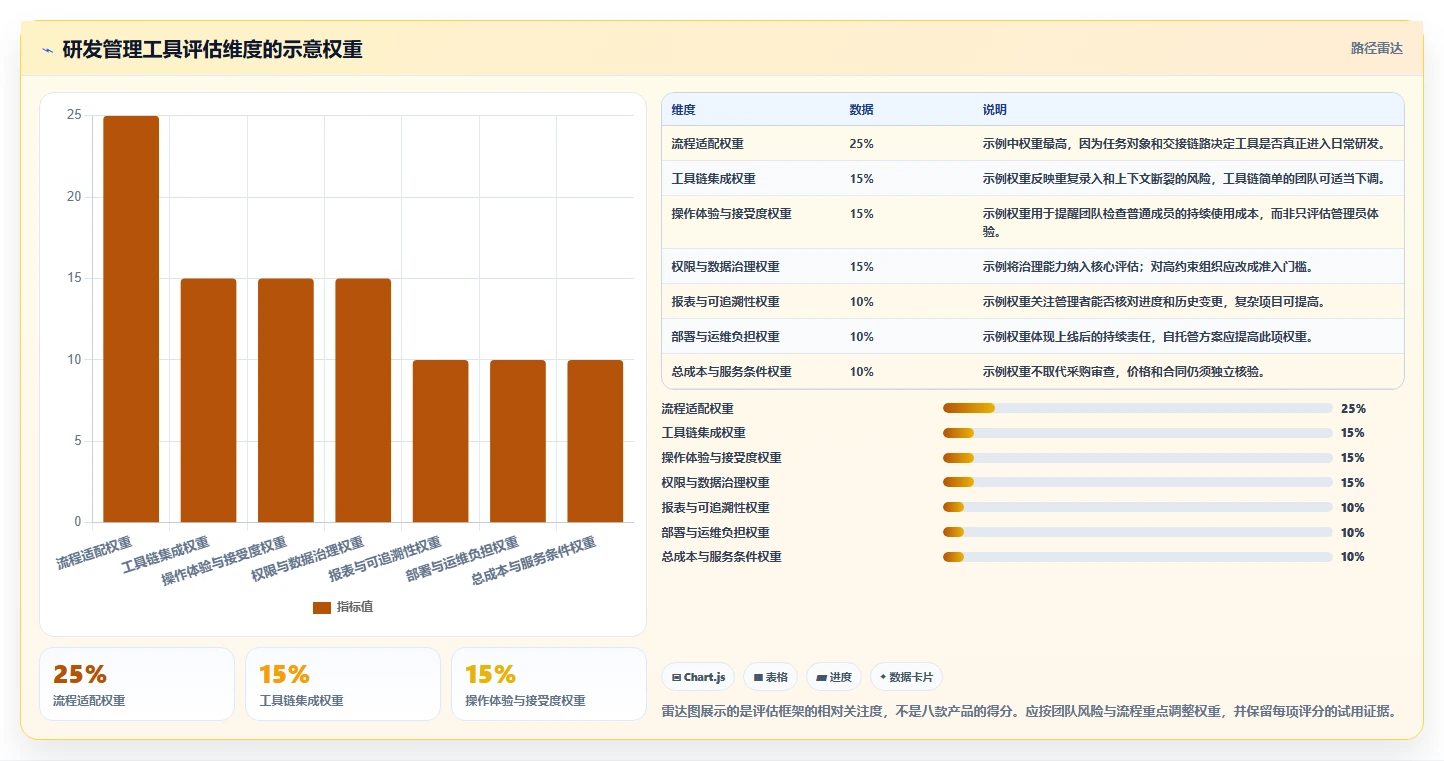
Task: Click the 进度 chip
Action: coord(834,677)
